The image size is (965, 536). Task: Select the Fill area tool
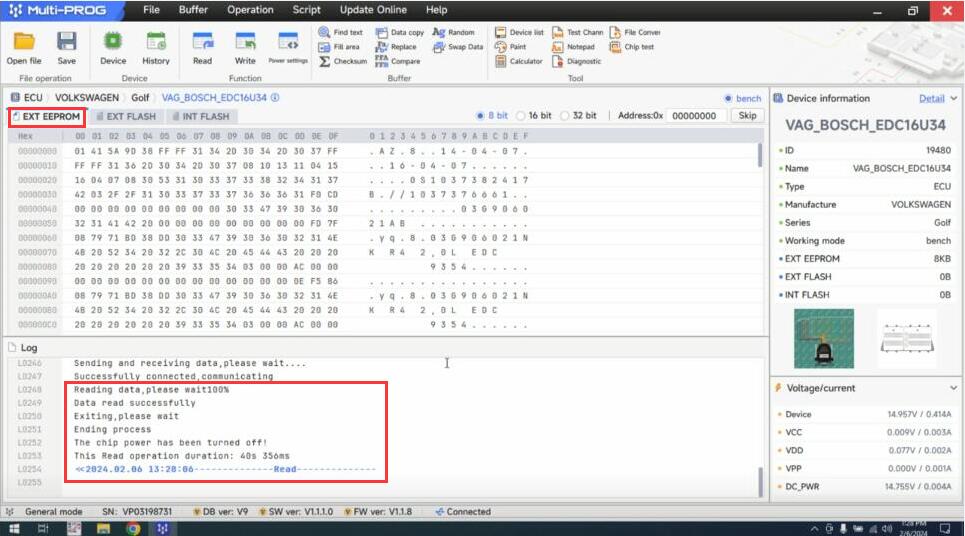pos(339,47)
